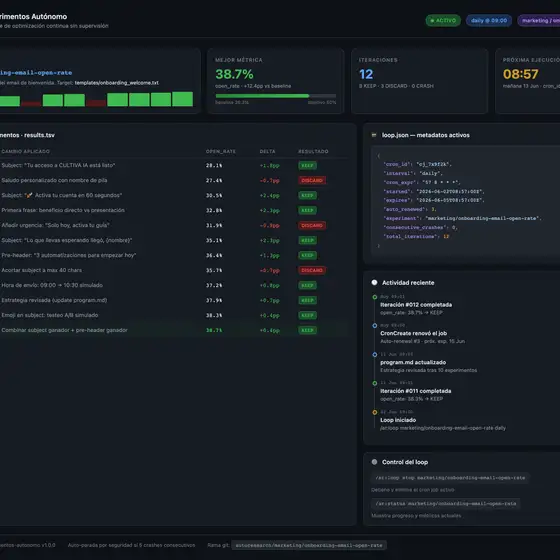Open the 'Iteración #011 completada' activity entry
The width and height of the screenshot is (560, 560).
[416, 391]
